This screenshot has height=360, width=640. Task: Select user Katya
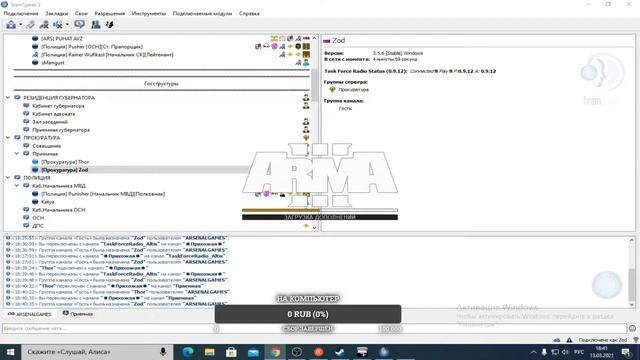(x=47, y=202)
